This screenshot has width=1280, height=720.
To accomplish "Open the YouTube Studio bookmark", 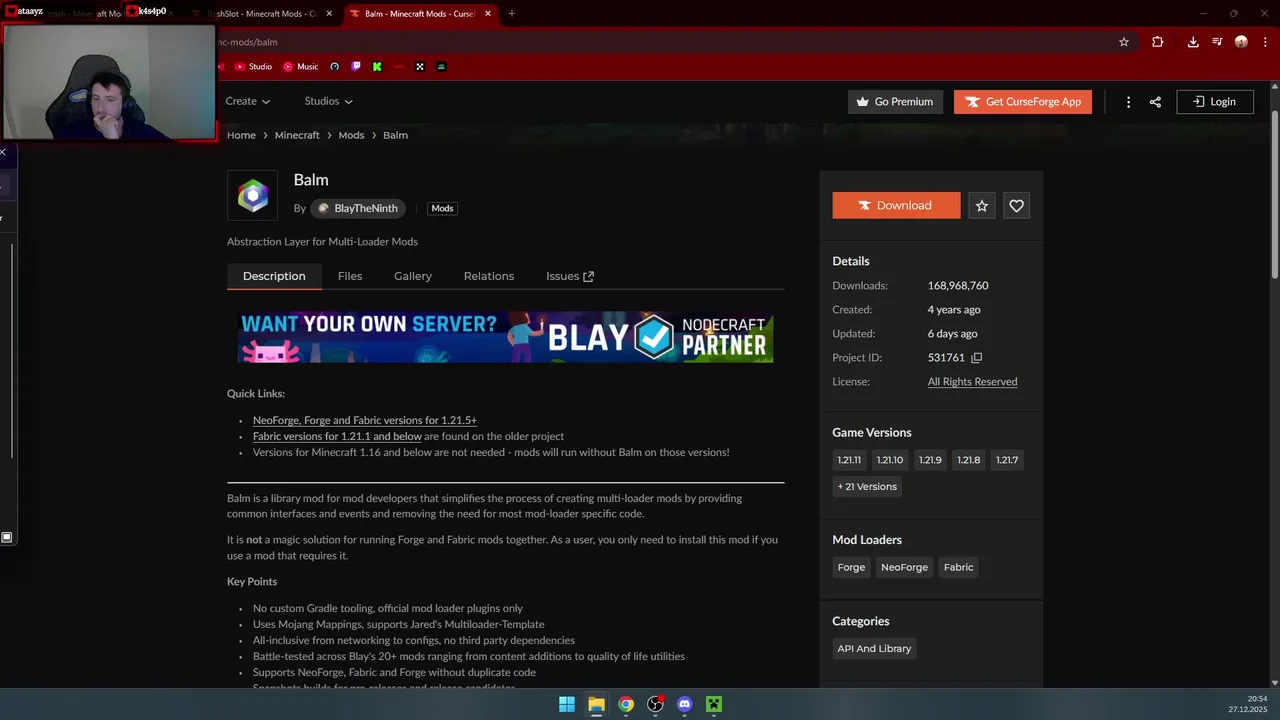I will pyautogui.click(x=253, y=67).
